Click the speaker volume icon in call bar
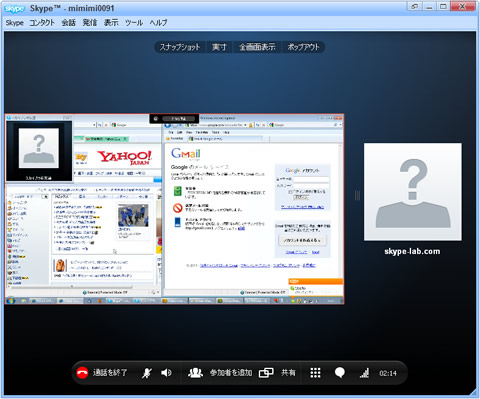Screen dimensions: 480x399 pyautogui.click(x=166, y=373)
